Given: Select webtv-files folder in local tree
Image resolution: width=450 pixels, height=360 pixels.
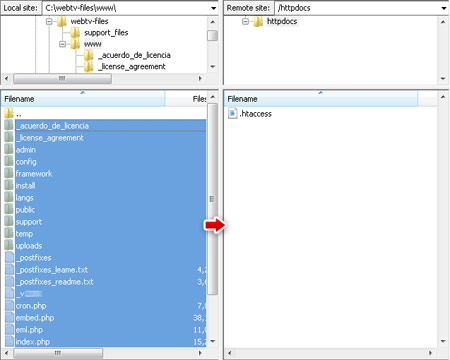Looking at the screenshot, I should coord(89,21).
